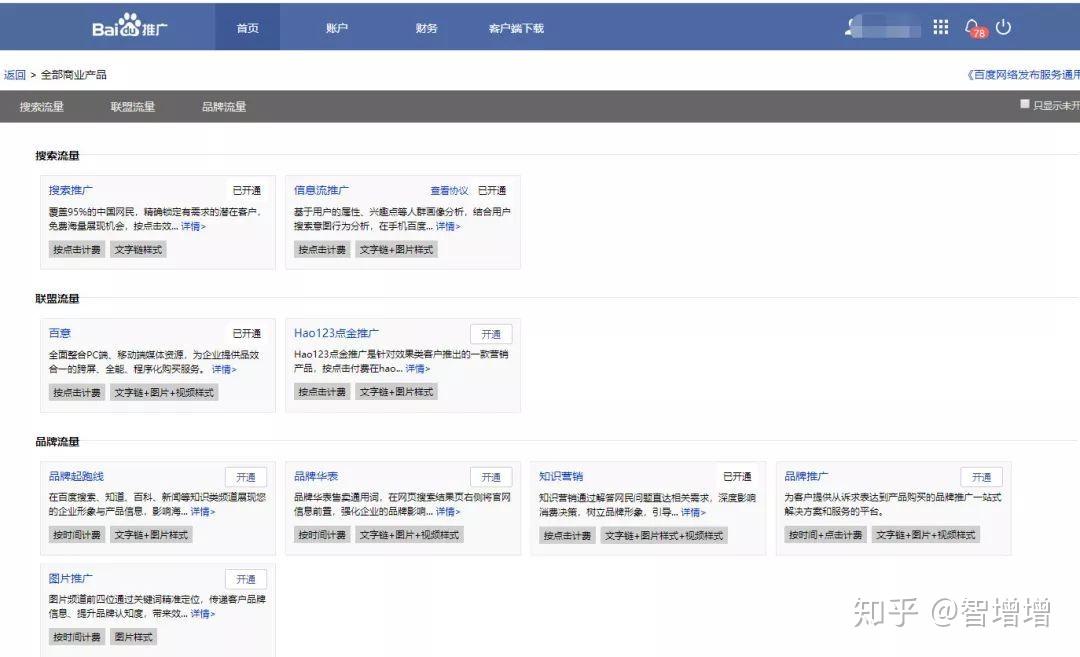Click 开通 button for 图片推广
1080x657 pixels.
click(246, 579)
